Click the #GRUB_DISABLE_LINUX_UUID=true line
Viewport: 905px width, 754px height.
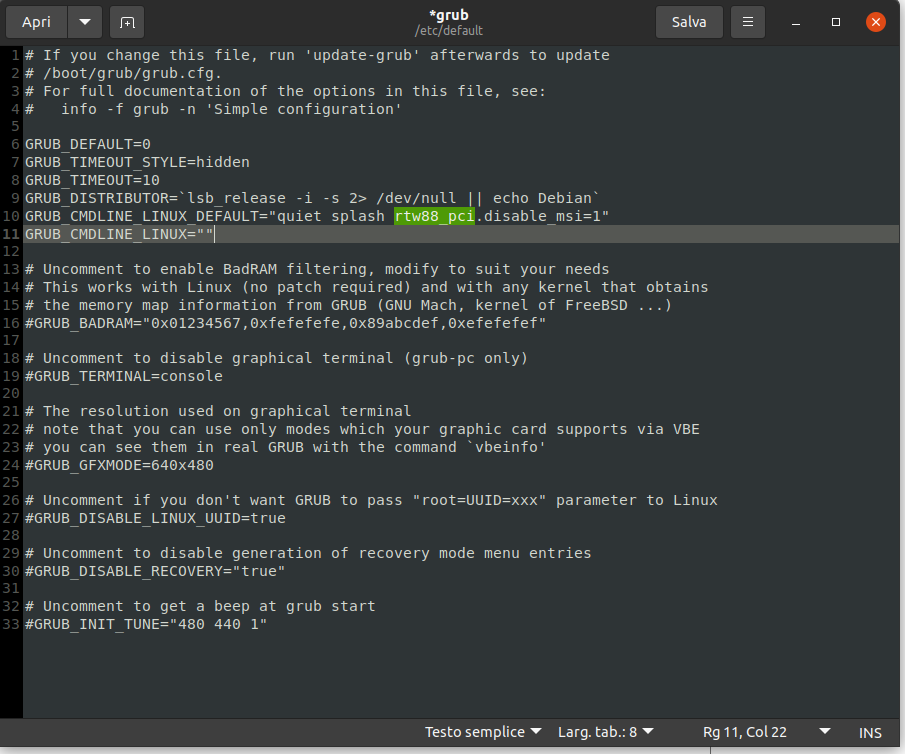(155, 518)
